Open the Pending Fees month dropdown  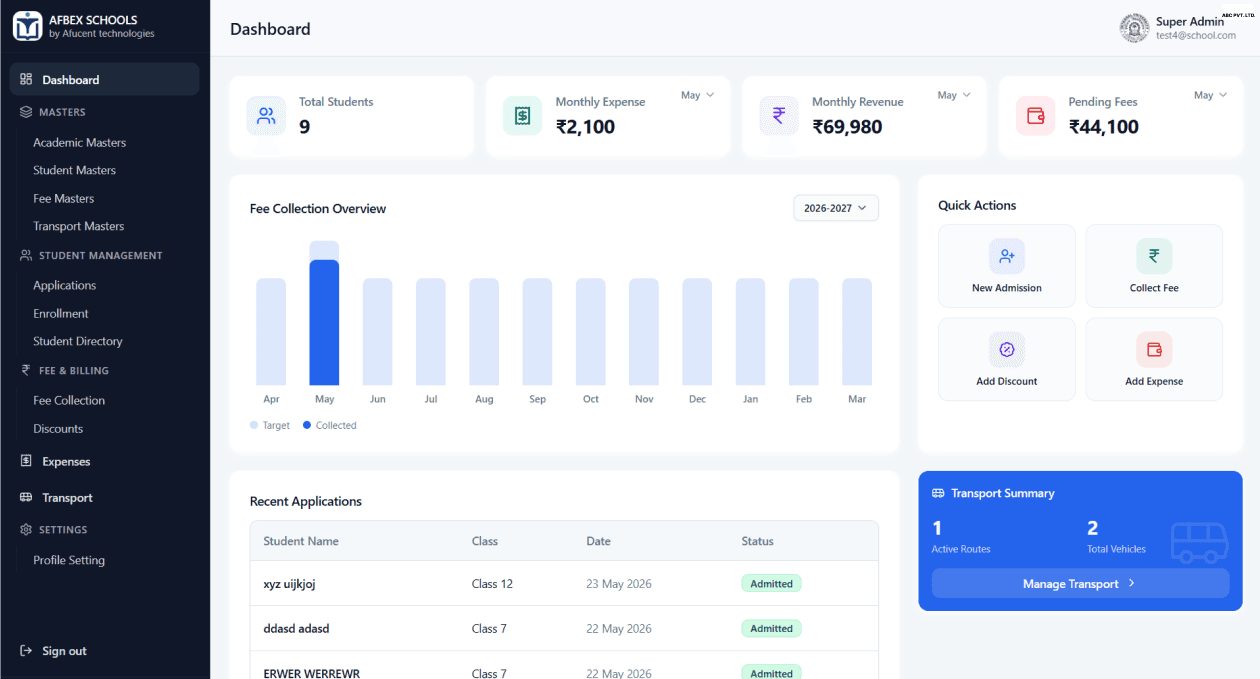pos(1210,95)
